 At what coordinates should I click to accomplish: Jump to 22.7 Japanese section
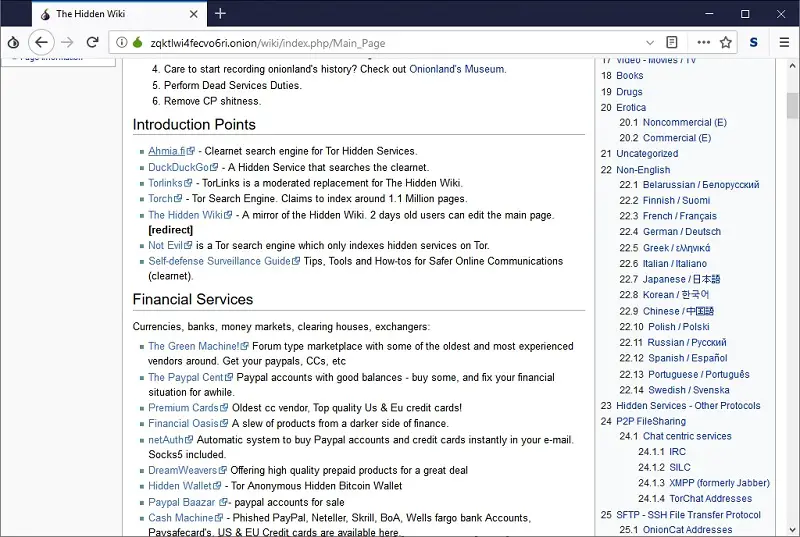(670, 279)
